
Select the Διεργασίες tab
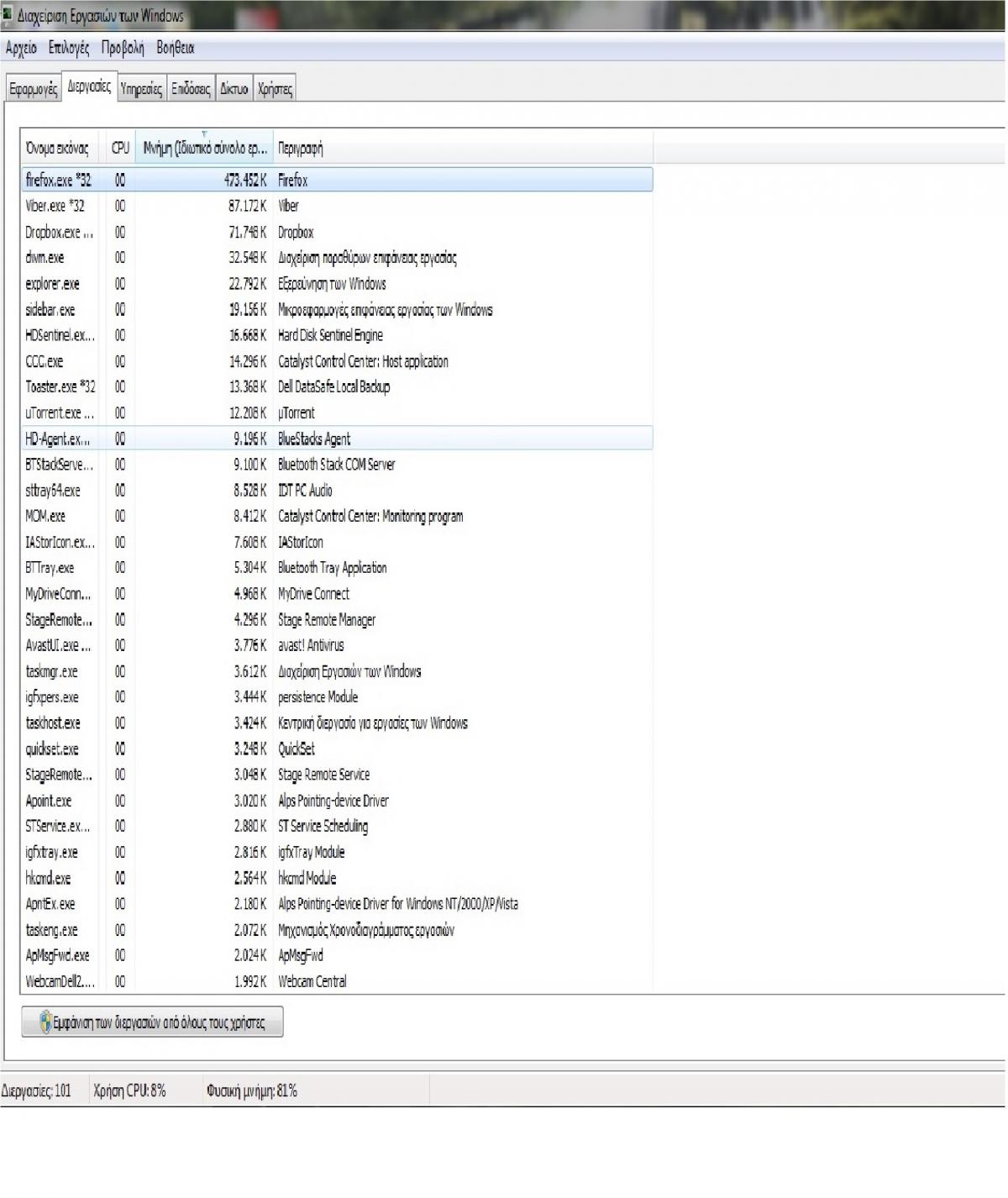[89, 87]
